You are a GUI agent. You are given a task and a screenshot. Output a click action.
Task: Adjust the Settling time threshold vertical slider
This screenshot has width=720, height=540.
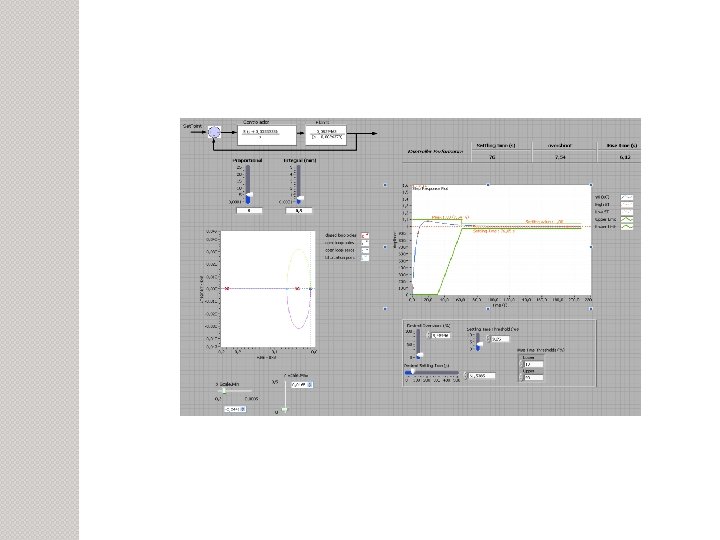pos(478,342)
